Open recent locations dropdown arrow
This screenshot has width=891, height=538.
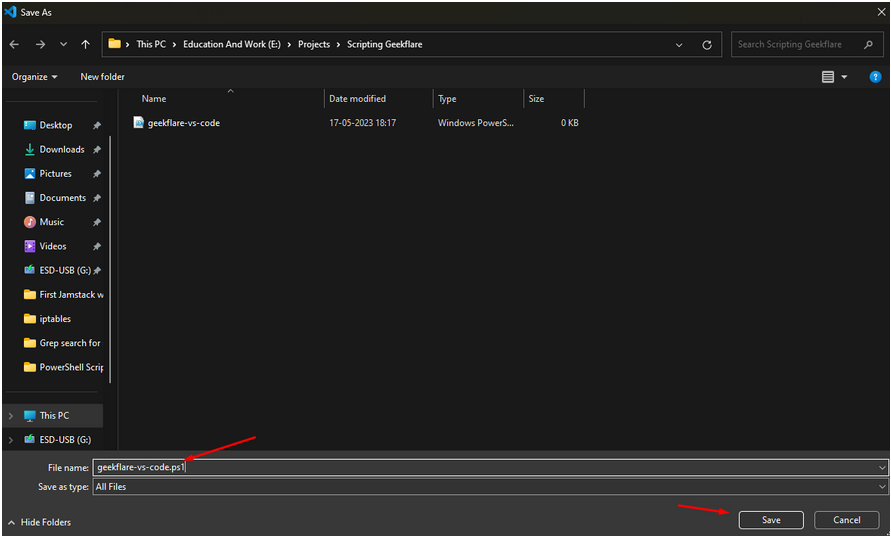click(63, 44)
